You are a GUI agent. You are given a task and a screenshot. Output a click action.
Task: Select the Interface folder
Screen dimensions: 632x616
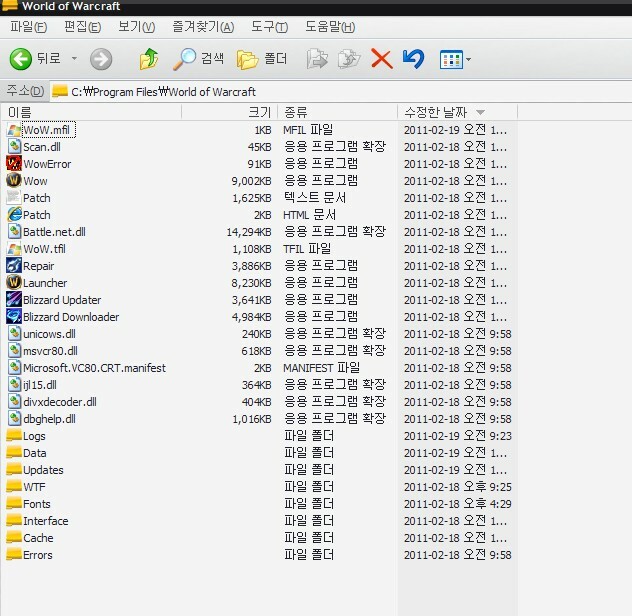point(45,521)
